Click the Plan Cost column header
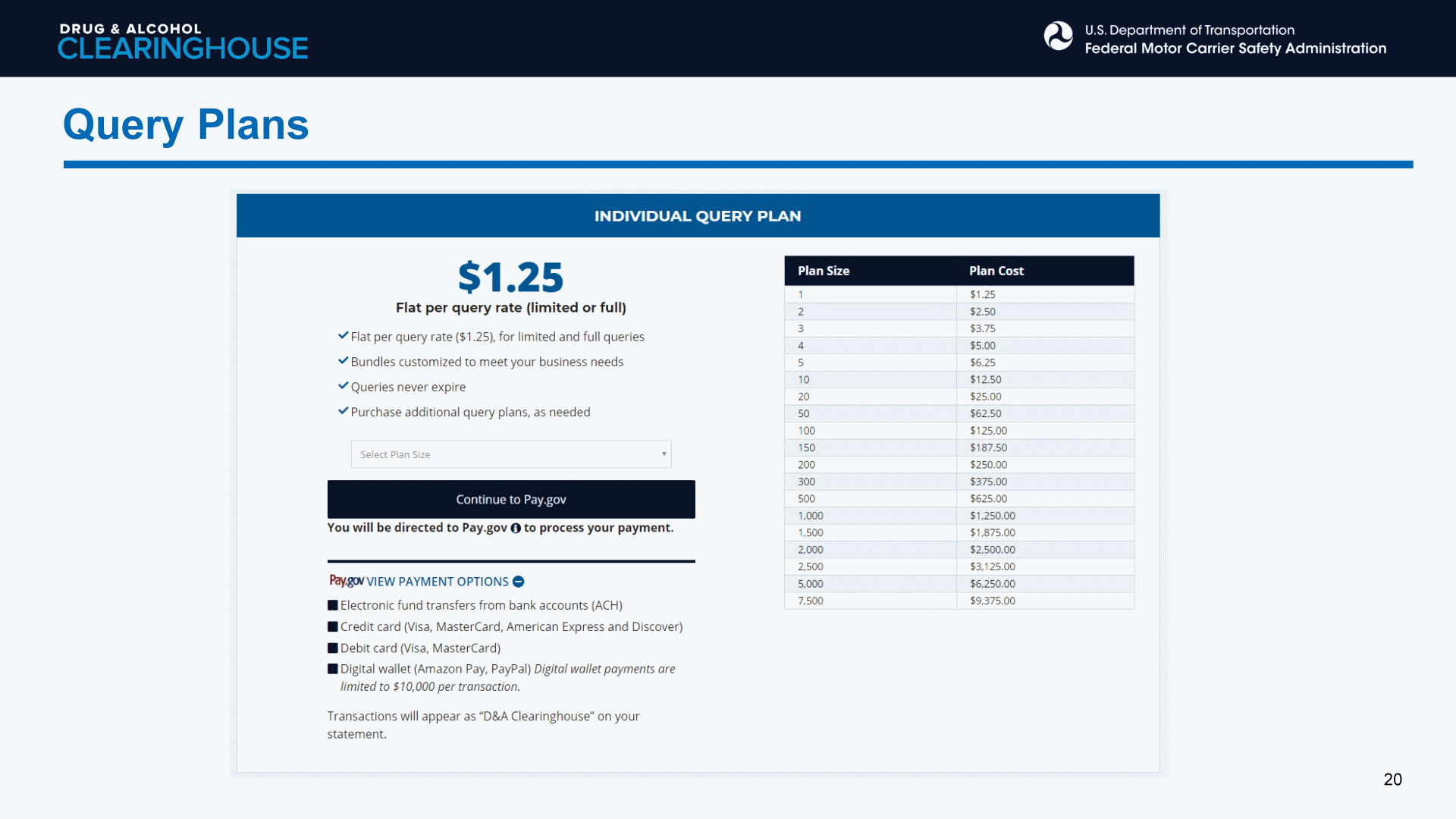 pyautogui.click(x=996, y=271)
